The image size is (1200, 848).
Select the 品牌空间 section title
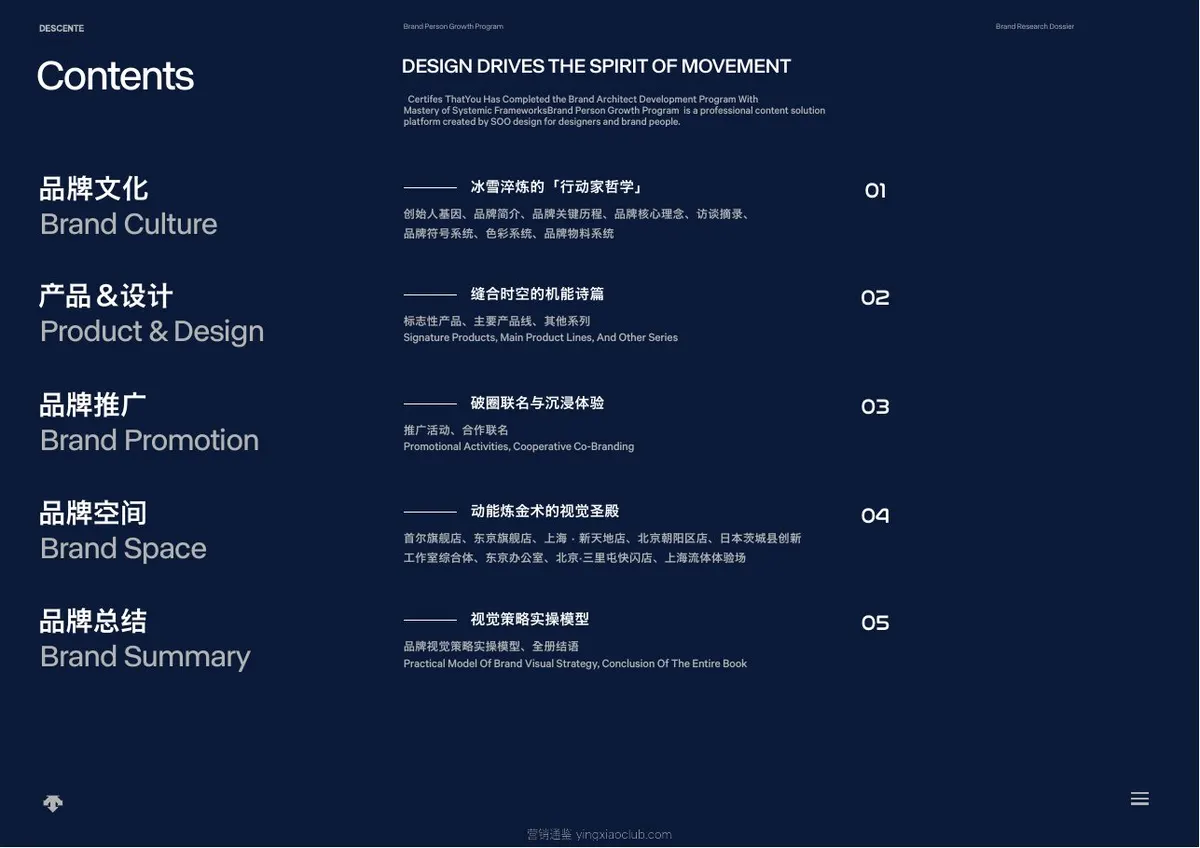[93, 513]
